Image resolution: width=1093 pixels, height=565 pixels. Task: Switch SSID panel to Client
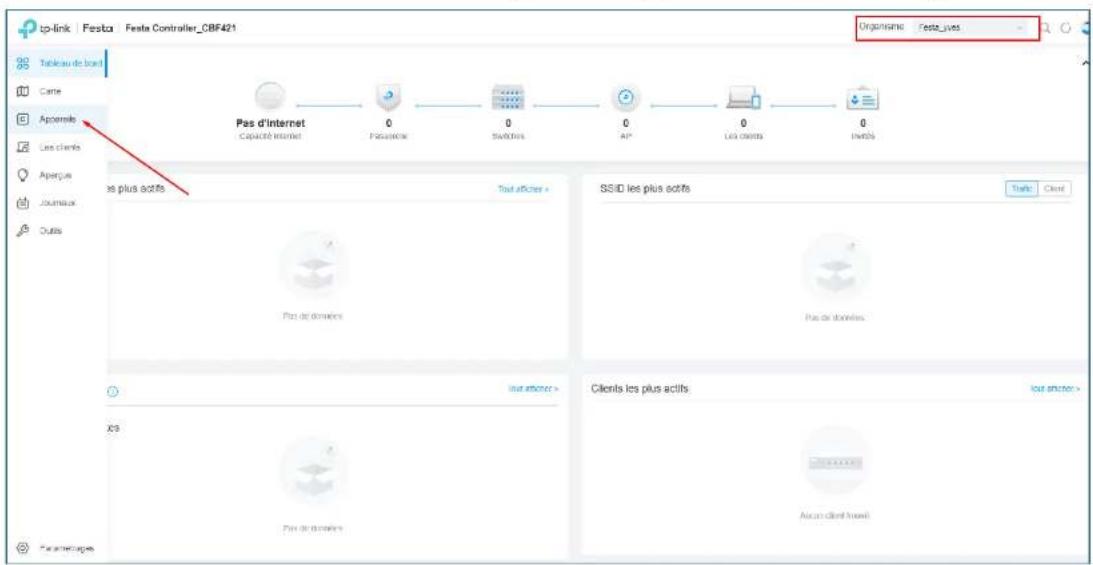tap(1055, 189)
